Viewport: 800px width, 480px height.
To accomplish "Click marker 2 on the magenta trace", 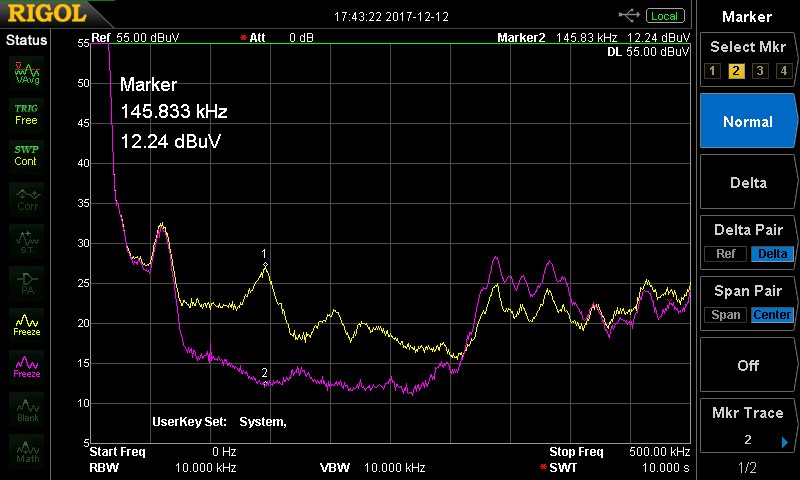I will (265, 383).
